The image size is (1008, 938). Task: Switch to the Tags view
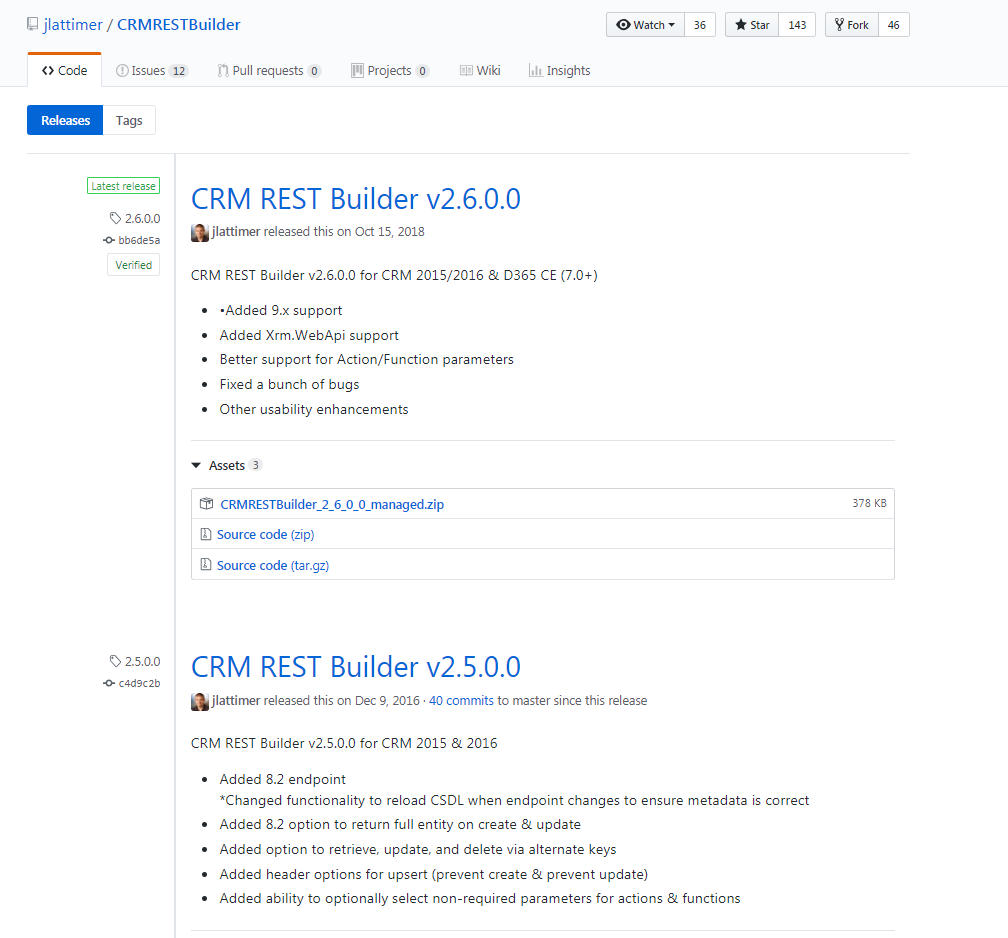(129, 120)
